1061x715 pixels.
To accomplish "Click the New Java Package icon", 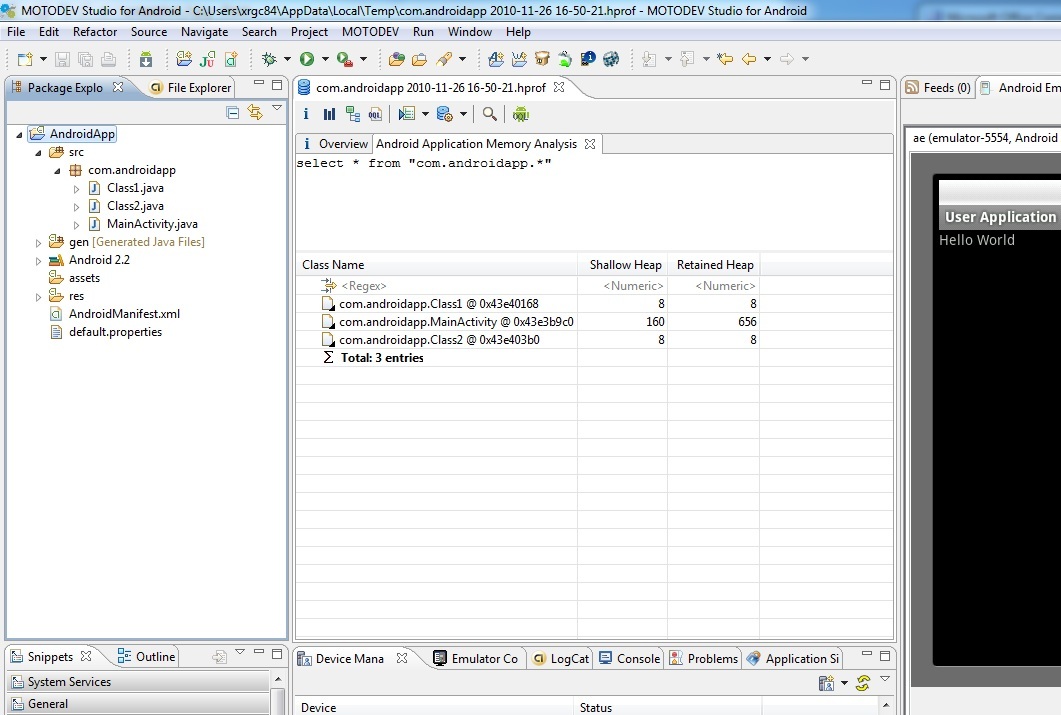I will [184, 60].
